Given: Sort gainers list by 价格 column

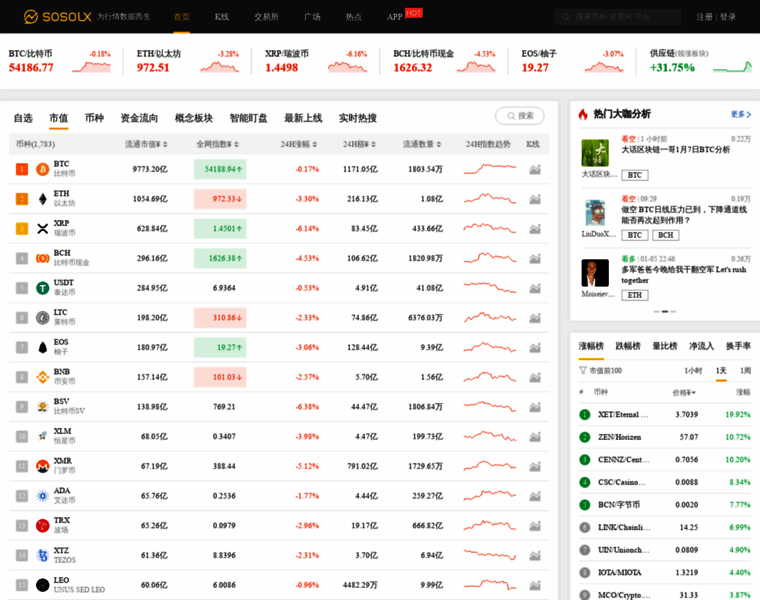Looking at the screenshot, I should (684, 393).
